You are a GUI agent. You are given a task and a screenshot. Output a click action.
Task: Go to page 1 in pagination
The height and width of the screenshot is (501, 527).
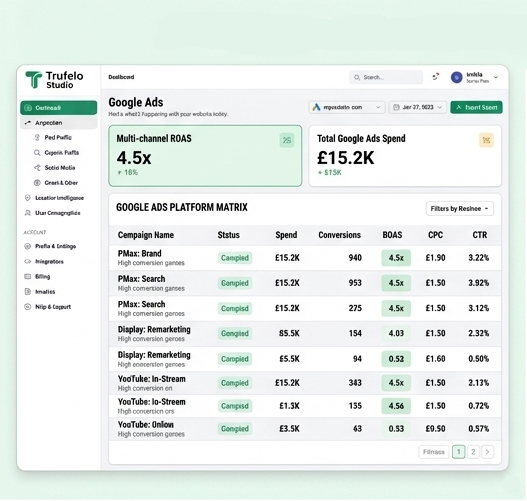pyautogui.click(x=459, y=452)
